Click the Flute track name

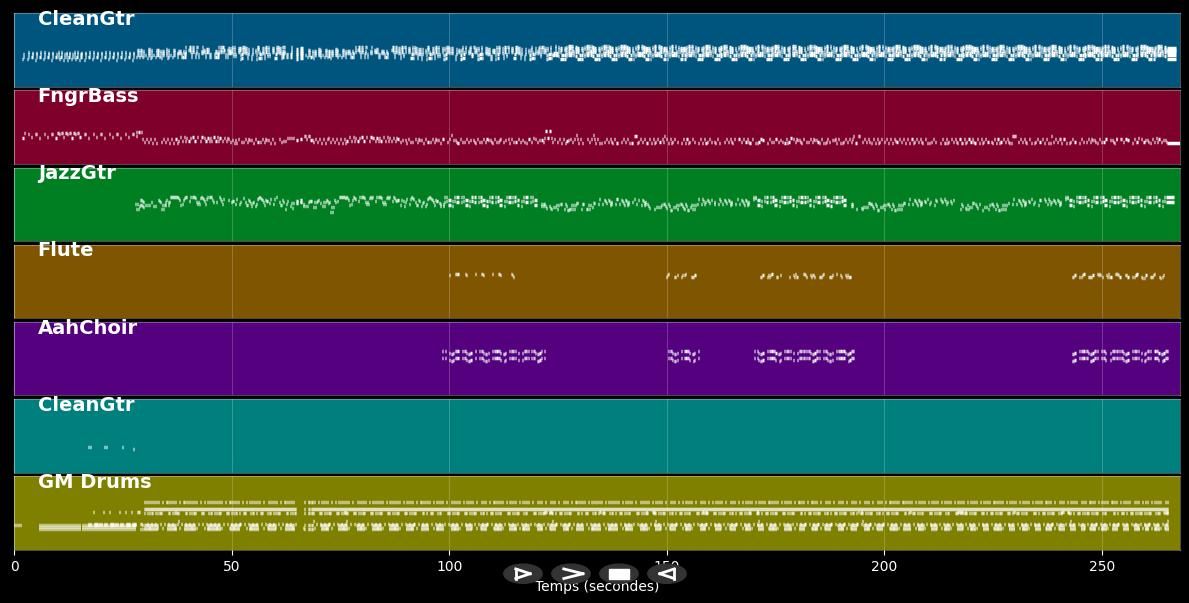tap(66, 250)
